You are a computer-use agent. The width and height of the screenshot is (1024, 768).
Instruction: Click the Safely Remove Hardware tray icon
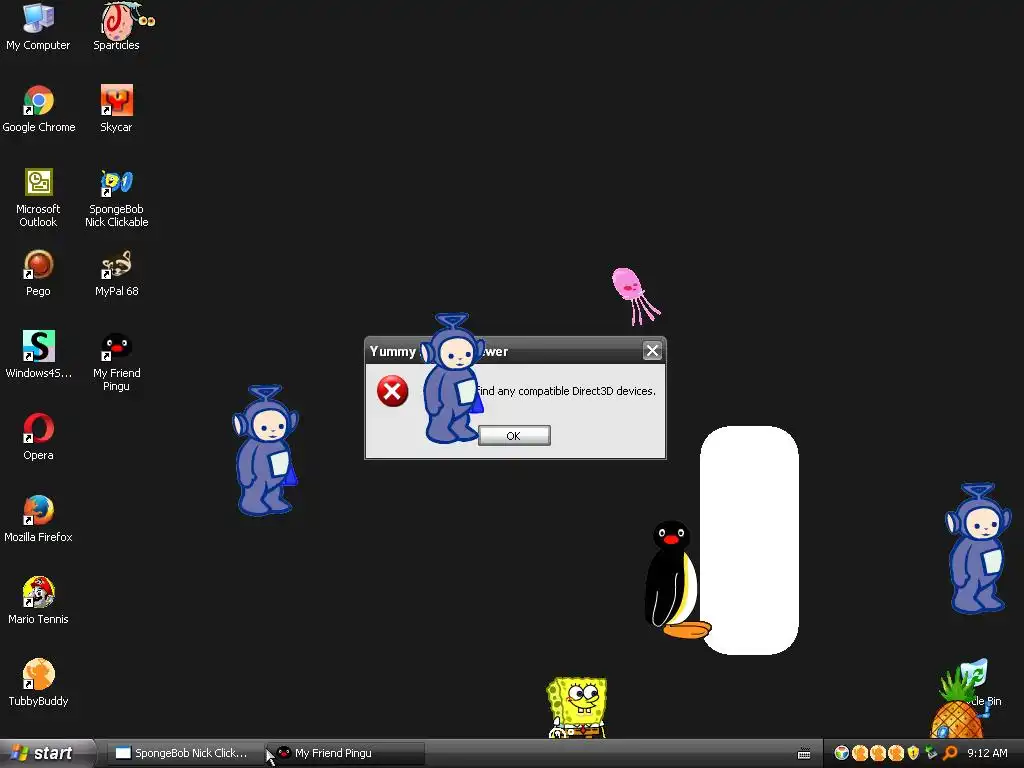click(x=931, y=753)
